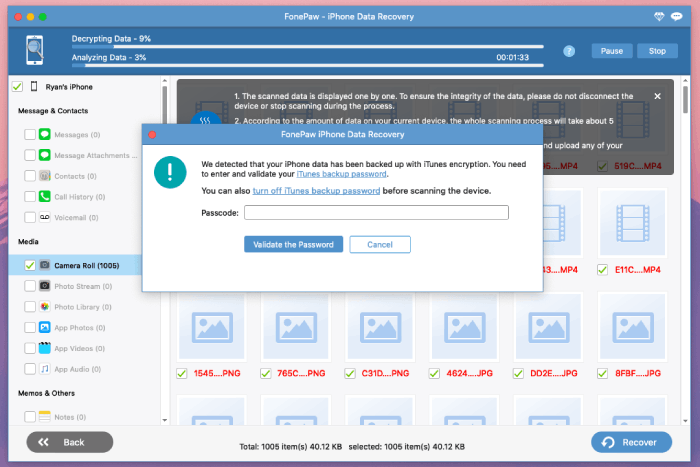Check the Messages (0) checkbox
The height and width of the screenshot is (467, 700).
pos(30,134)
